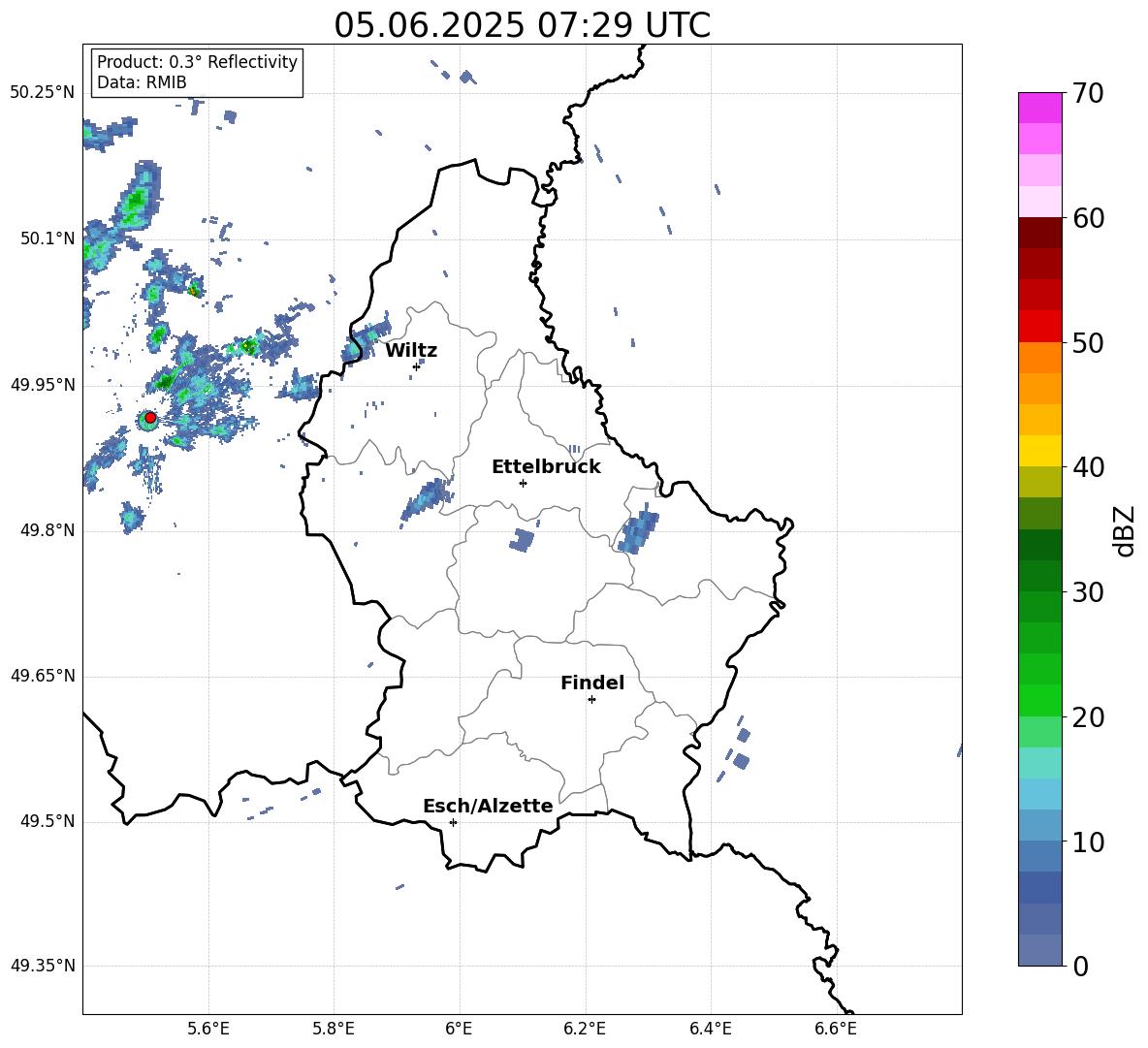Image resolution: width=1148 pixels, height=1048 pixels.
Task: Click the magenta top colorbar segment
Action: point(1040,108)
